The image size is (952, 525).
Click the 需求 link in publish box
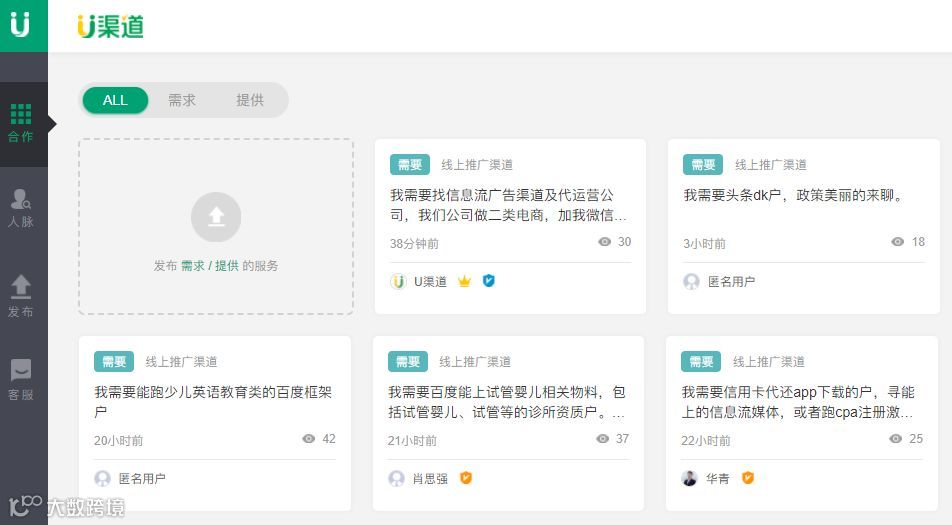[193, 266]
